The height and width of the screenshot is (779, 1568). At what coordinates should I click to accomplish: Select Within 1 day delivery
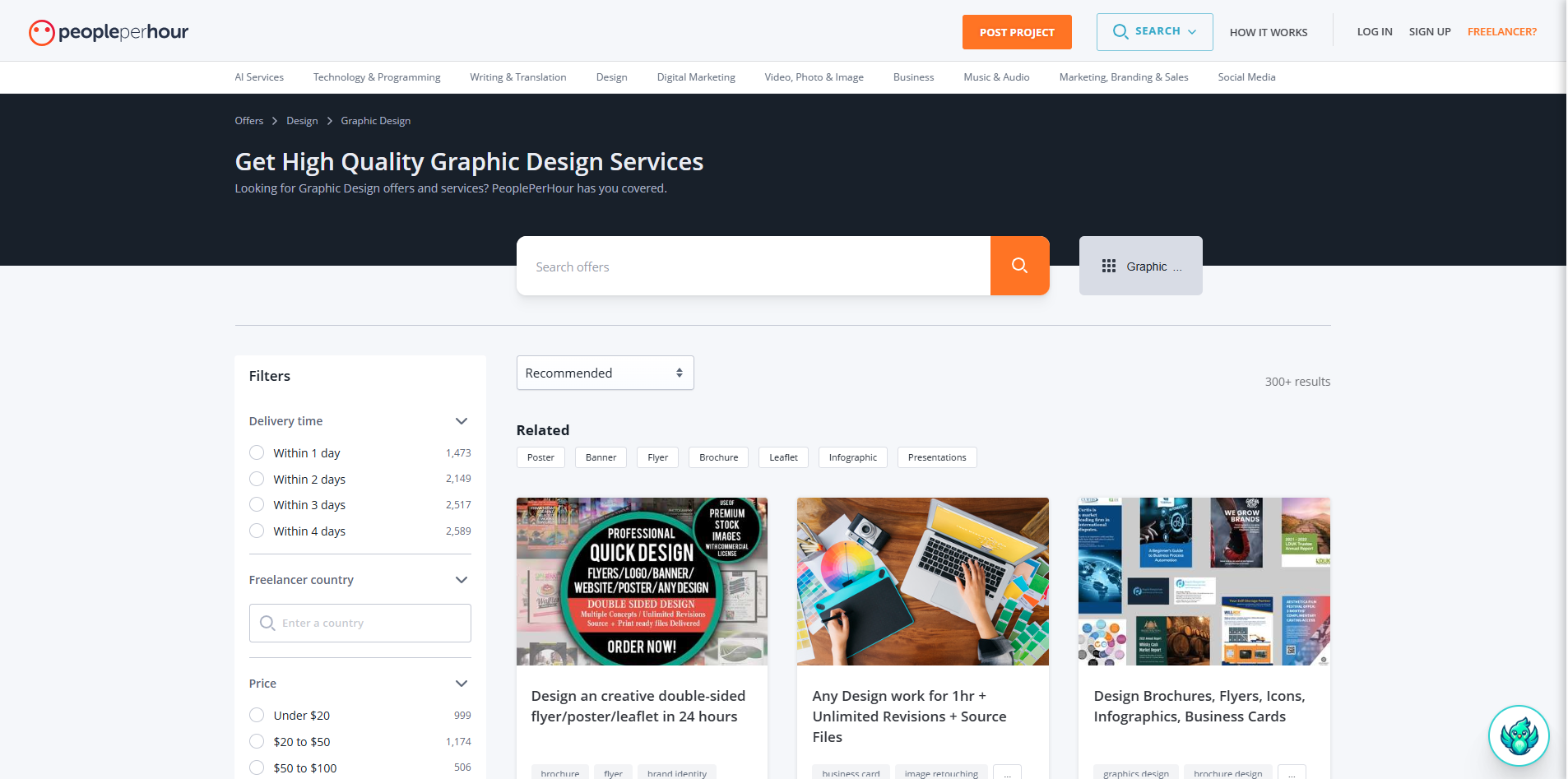click(257, 452)
